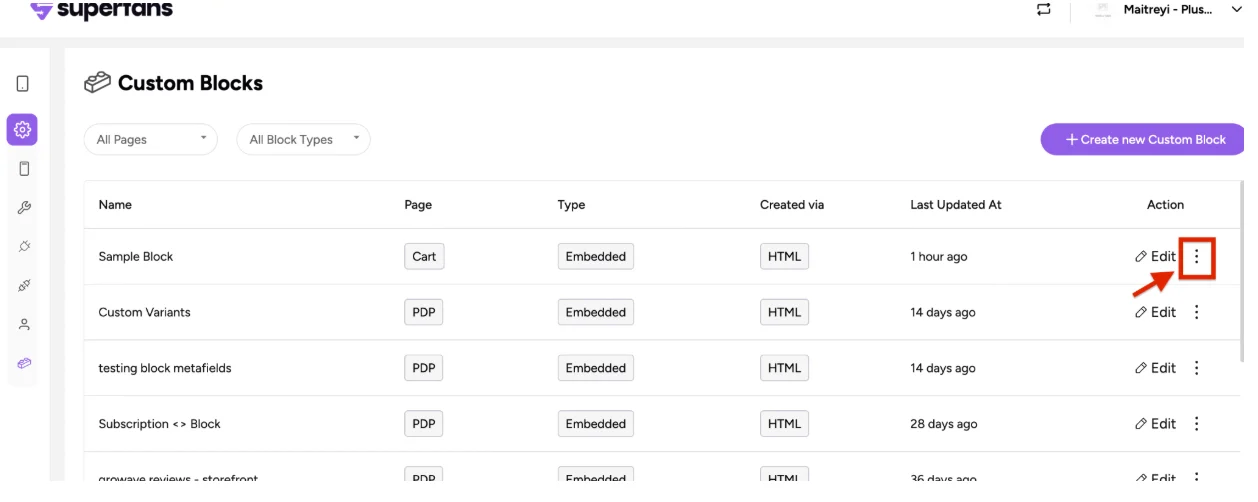
Task: Expand the All Pages filter dropdown
Action: pyautogui.click(x=151, y=140)
